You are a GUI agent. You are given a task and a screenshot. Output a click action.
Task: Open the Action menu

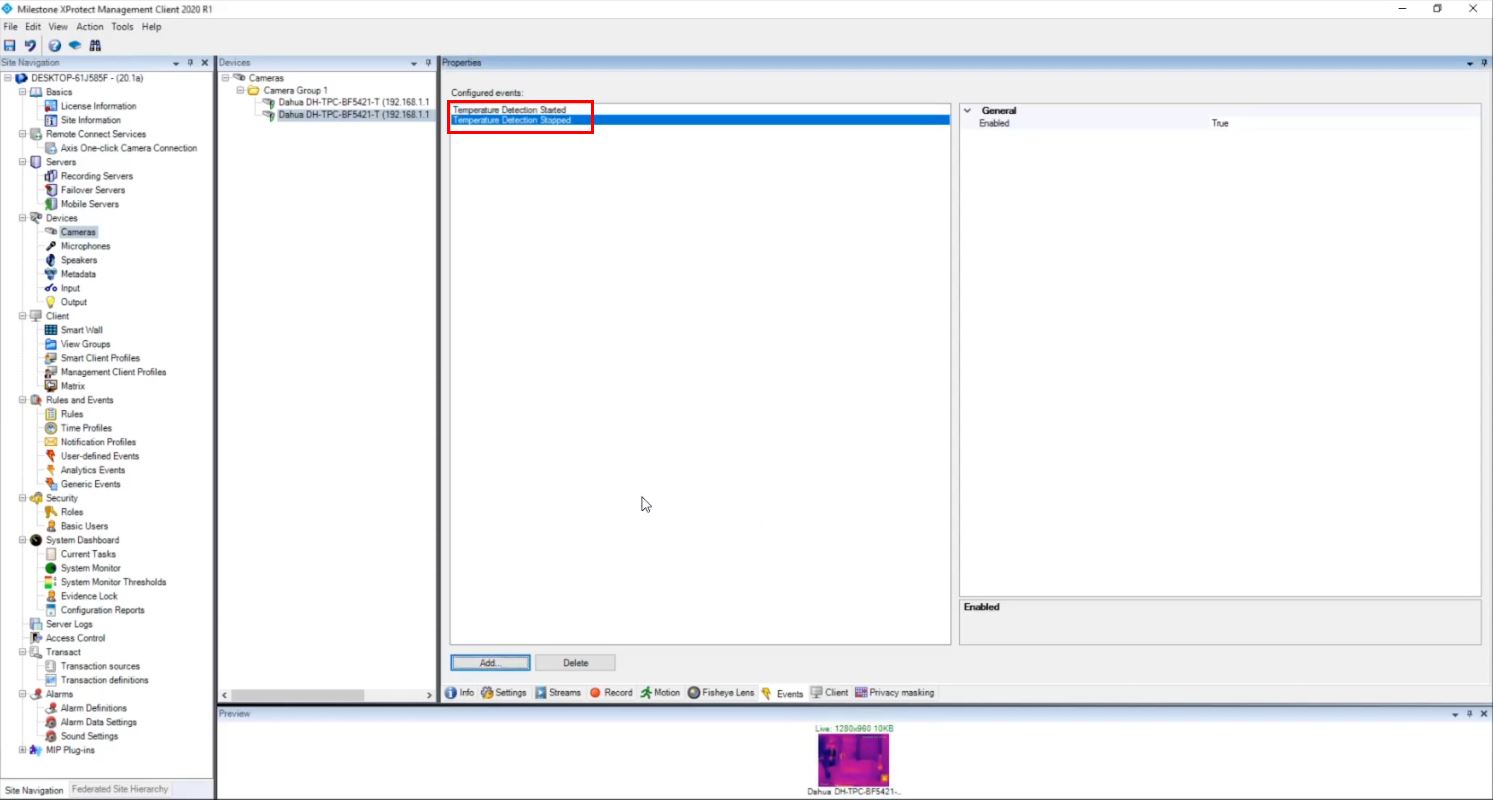89,27
